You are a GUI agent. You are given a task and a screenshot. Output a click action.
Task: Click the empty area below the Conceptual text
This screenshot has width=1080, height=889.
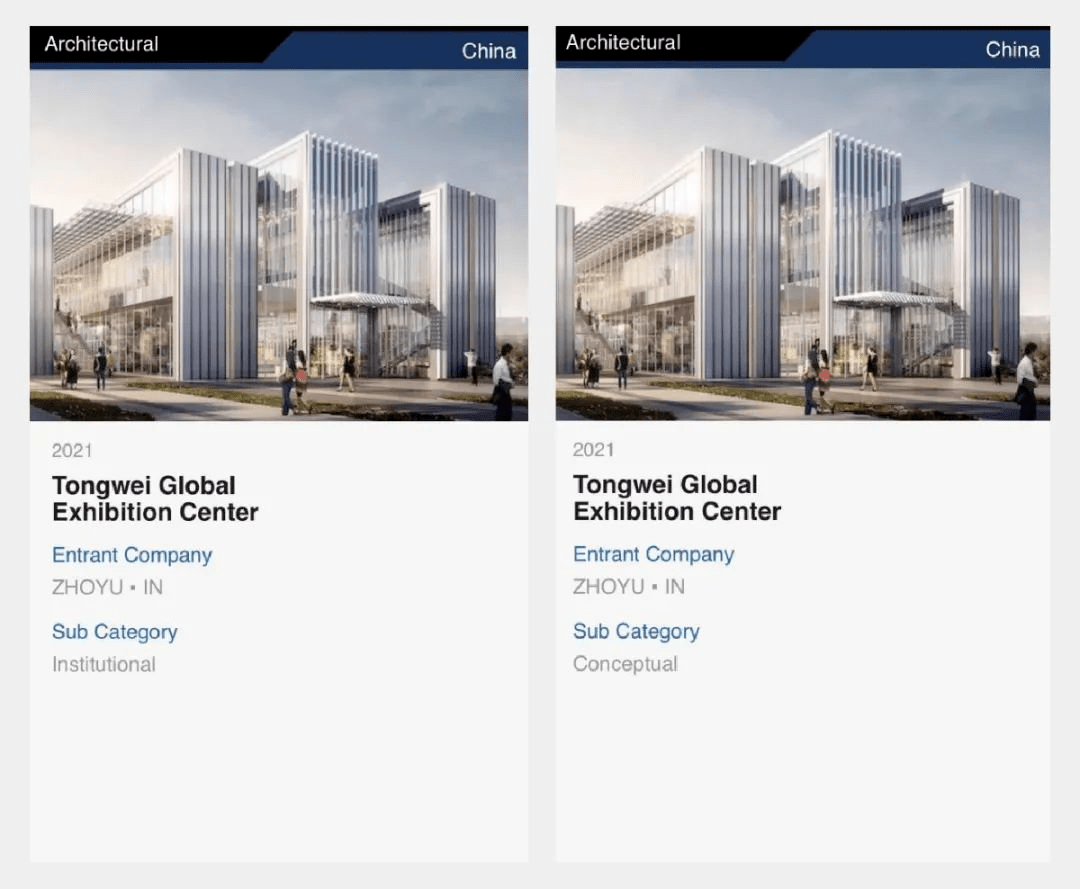(802, 770)
